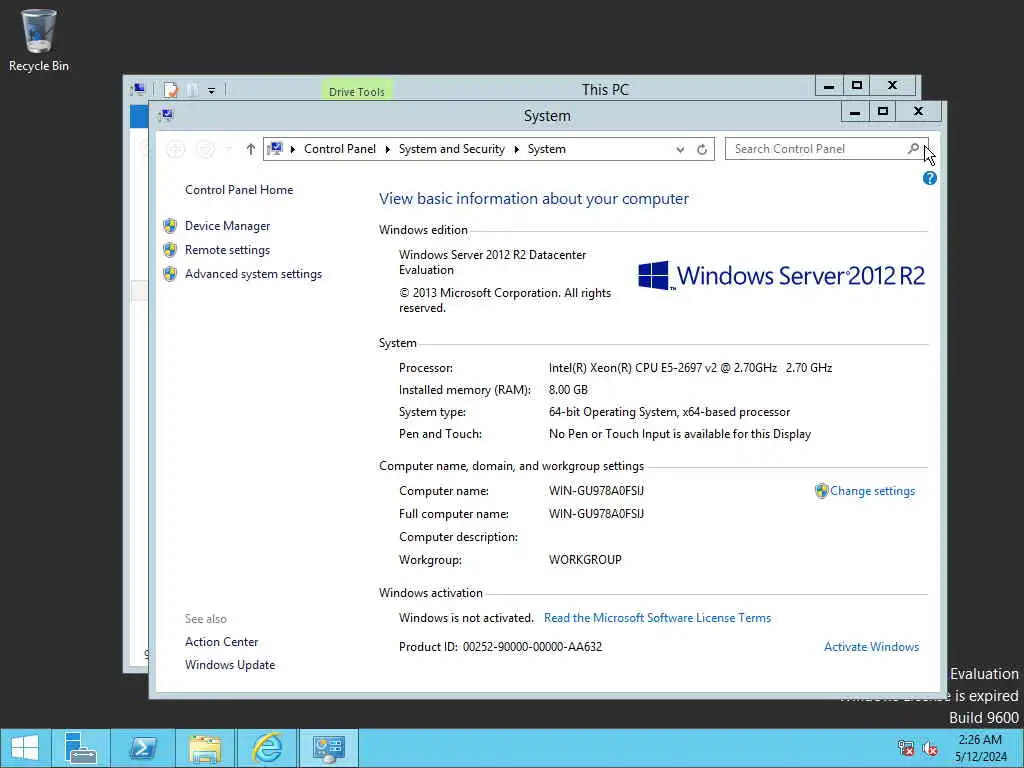Viewport: 1024px width, 768px height.
Task: Expand the arrow after Control Panel breadcrumb
Action: click(387, 150)
